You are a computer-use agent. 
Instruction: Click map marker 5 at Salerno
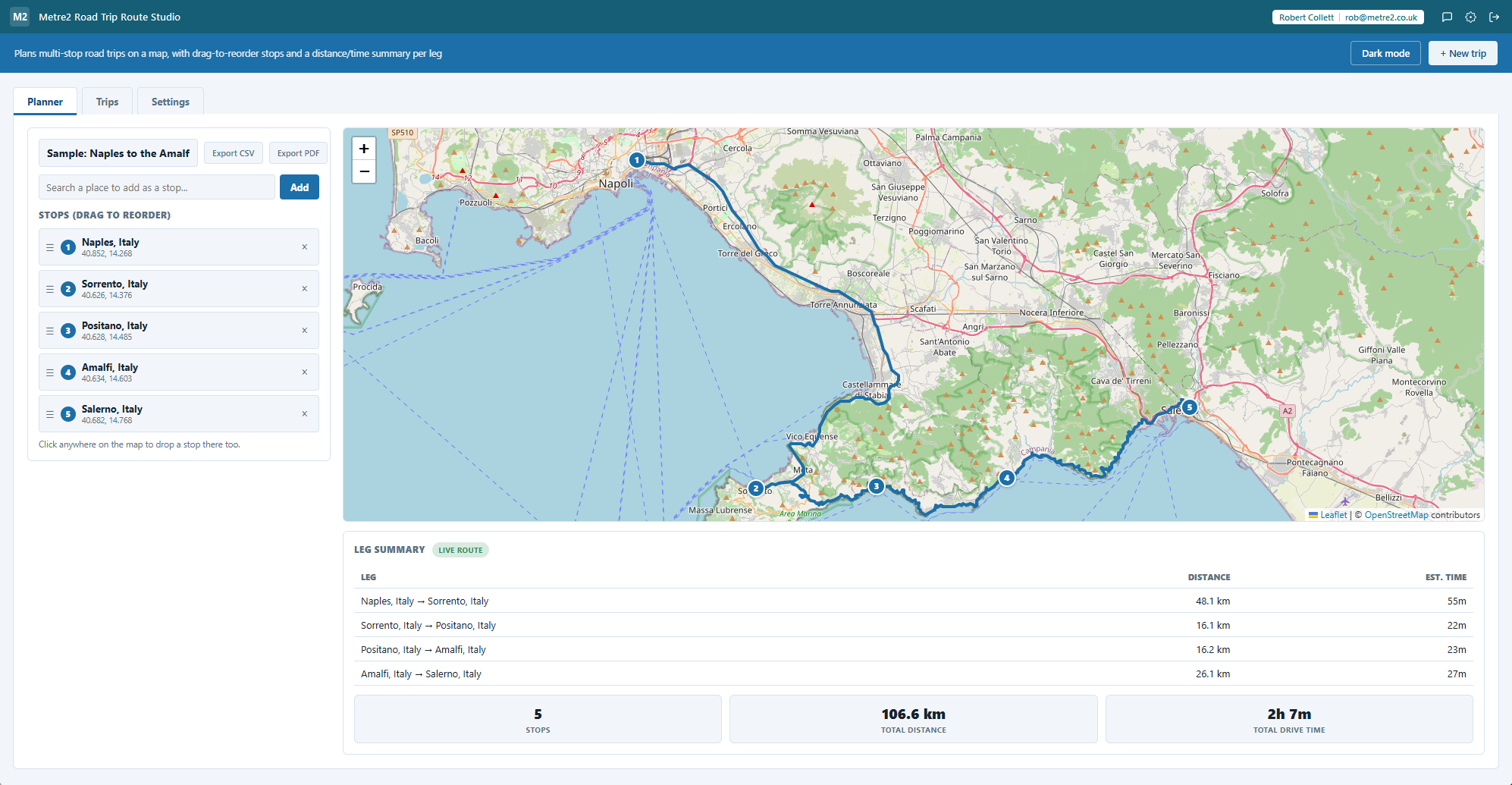[1190, 407]
